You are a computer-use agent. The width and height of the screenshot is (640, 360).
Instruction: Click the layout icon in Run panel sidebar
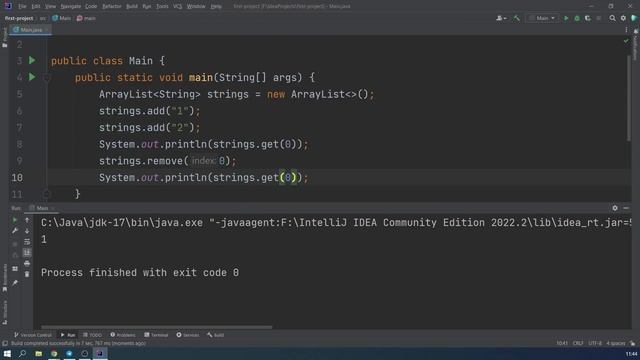[15, 269]
